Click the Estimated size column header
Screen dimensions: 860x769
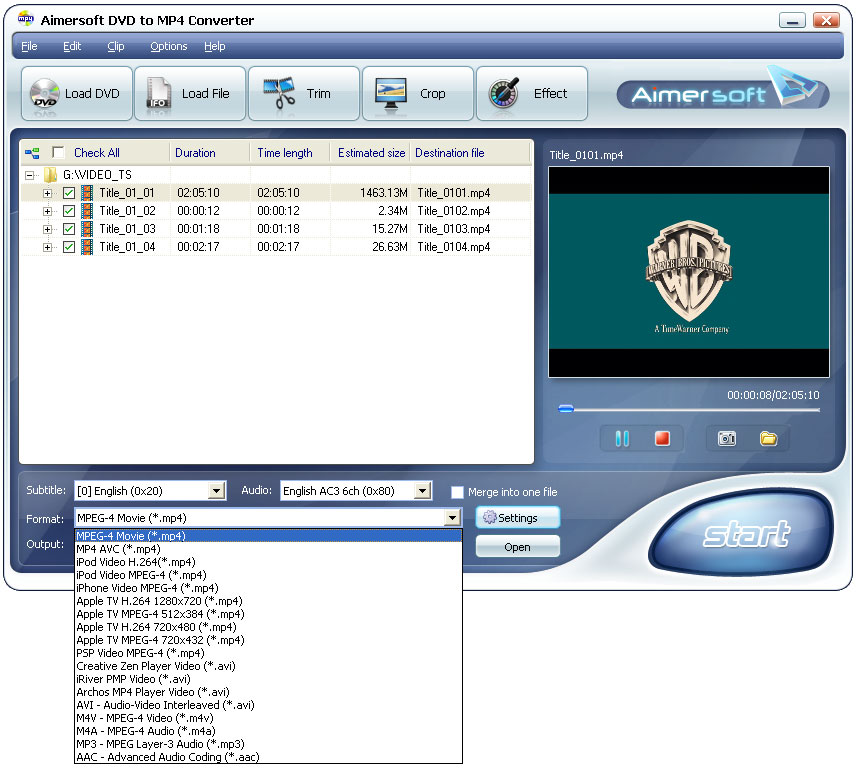(x=371, y=153)
